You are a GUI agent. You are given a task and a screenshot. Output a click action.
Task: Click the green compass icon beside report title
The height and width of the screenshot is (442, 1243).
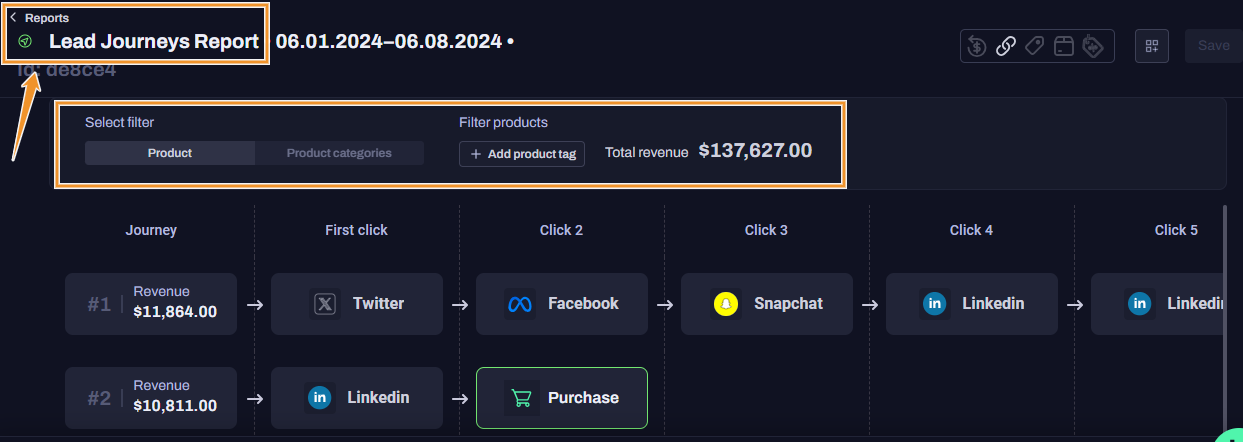click(26, 42)
